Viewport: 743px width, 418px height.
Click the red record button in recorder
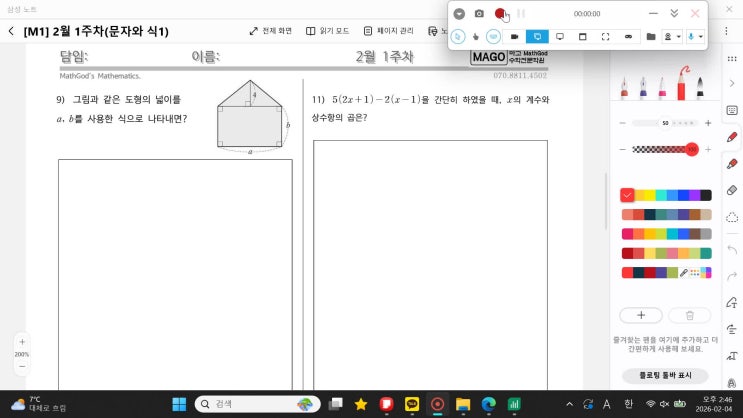pyautogui.click(x=500, y=14)
